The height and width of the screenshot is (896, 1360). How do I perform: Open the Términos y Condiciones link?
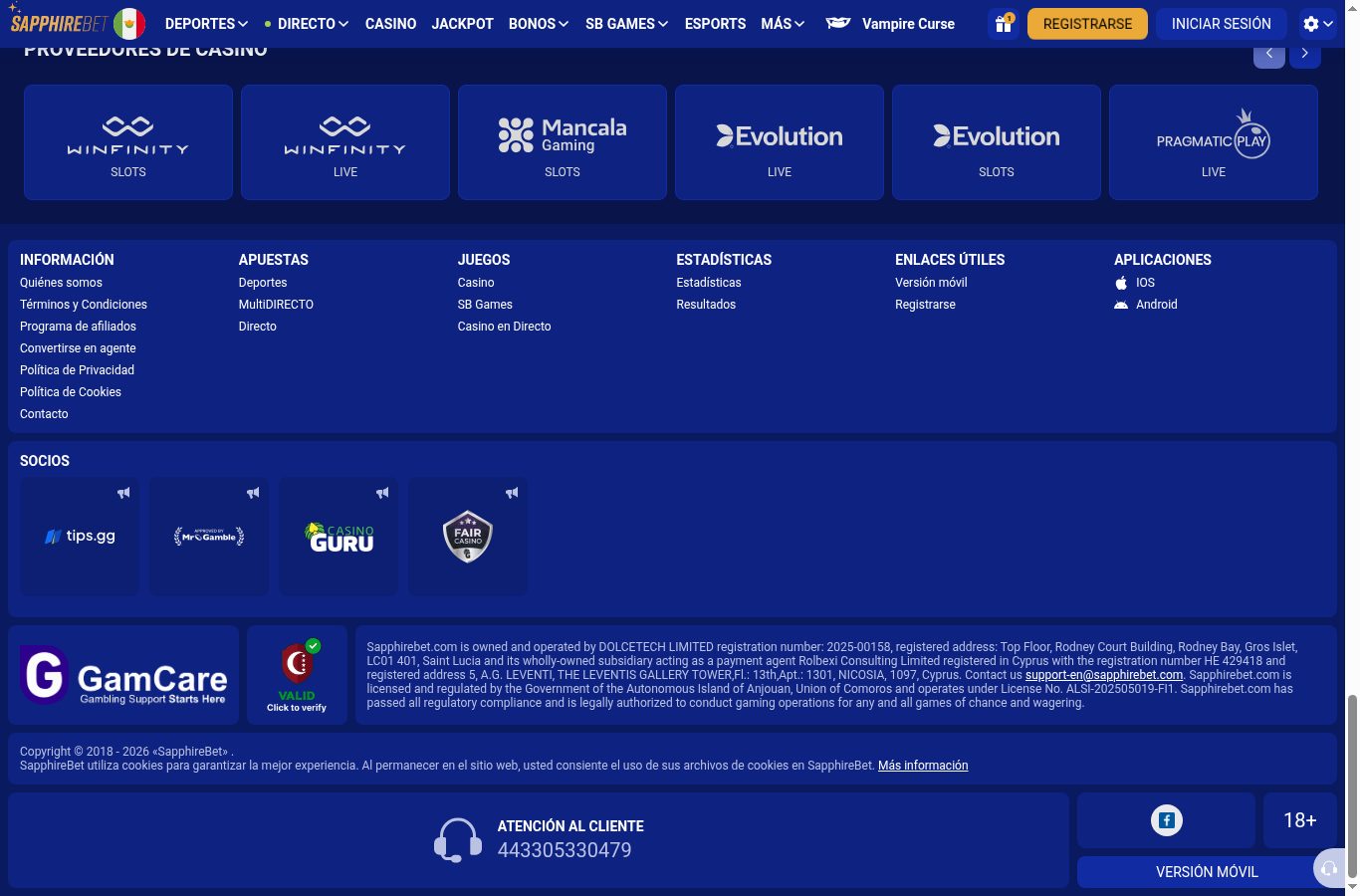click(84, 305)
